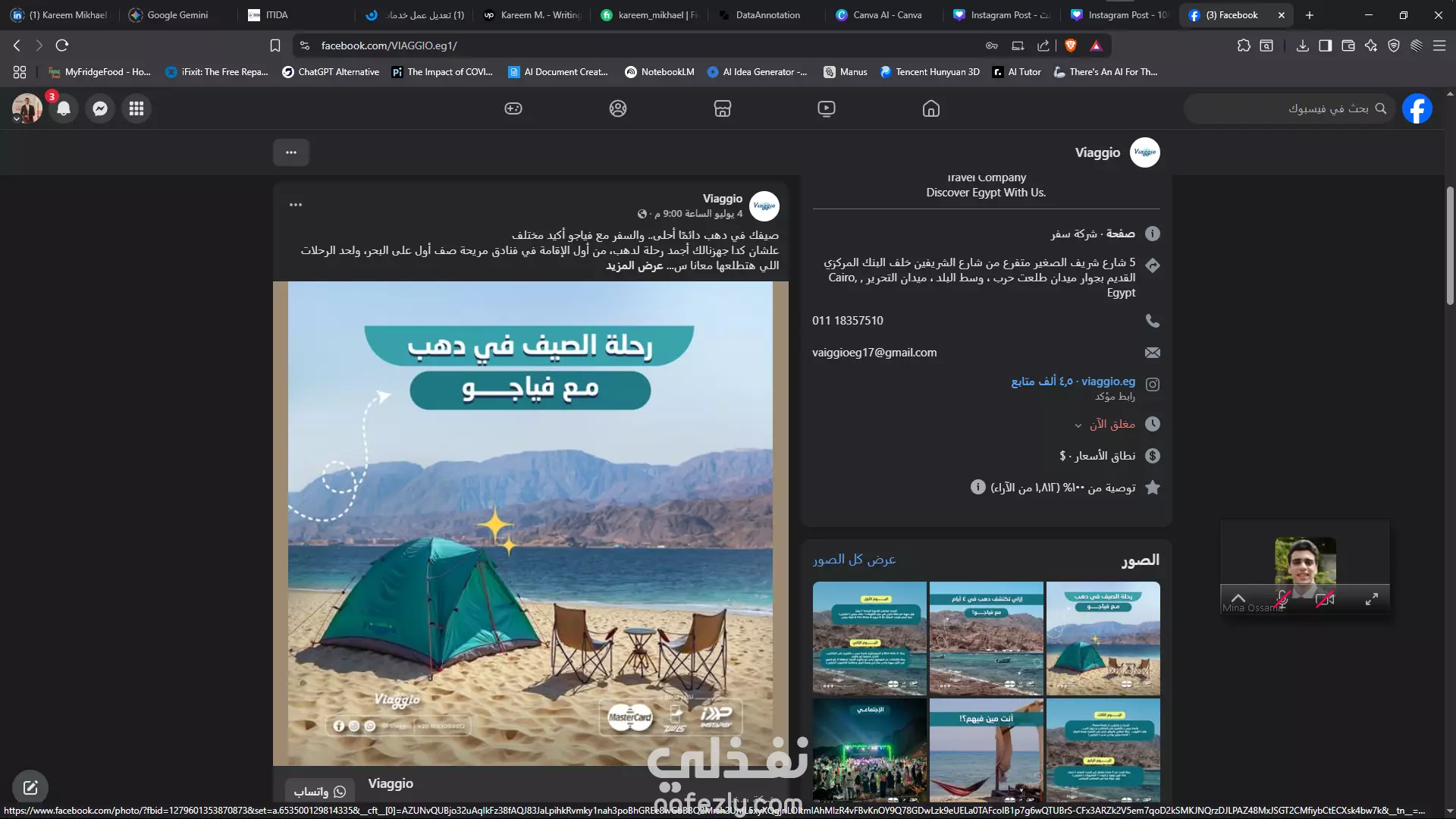Click عرض كل الصور link
Viewport: 1456px width, 819px height.
coord(855,560)
